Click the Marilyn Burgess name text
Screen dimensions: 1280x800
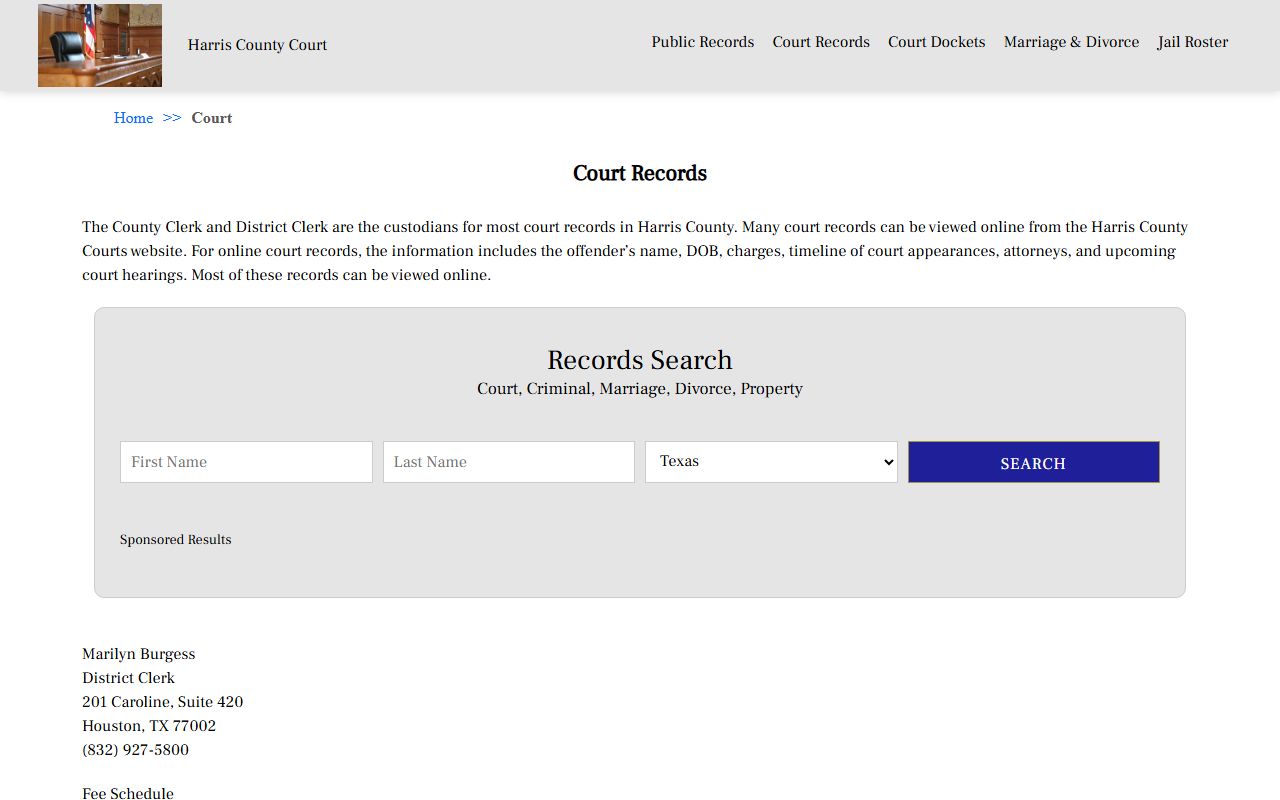138,654
